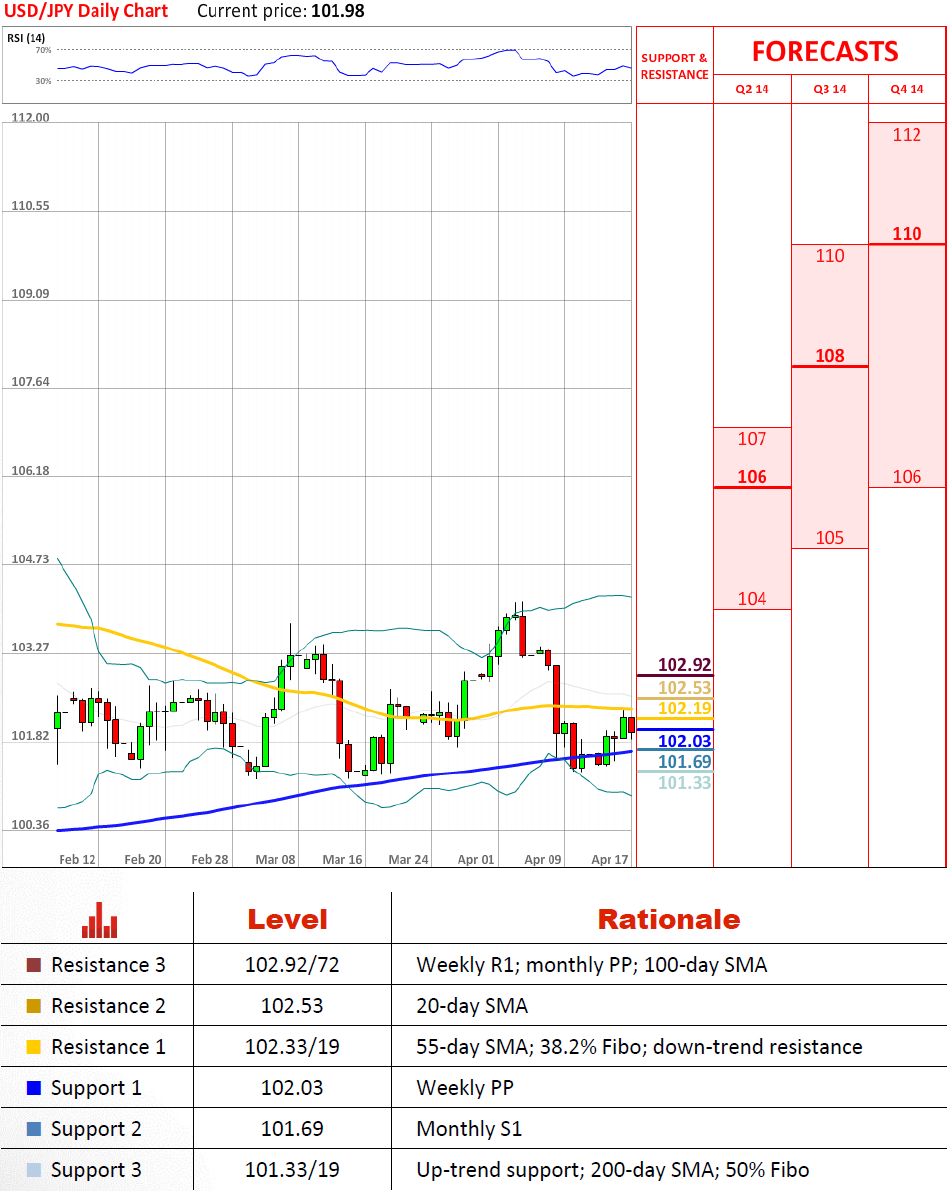
Task: Click the 'FORECASTS' heading
Action: (x=825, y=51)
